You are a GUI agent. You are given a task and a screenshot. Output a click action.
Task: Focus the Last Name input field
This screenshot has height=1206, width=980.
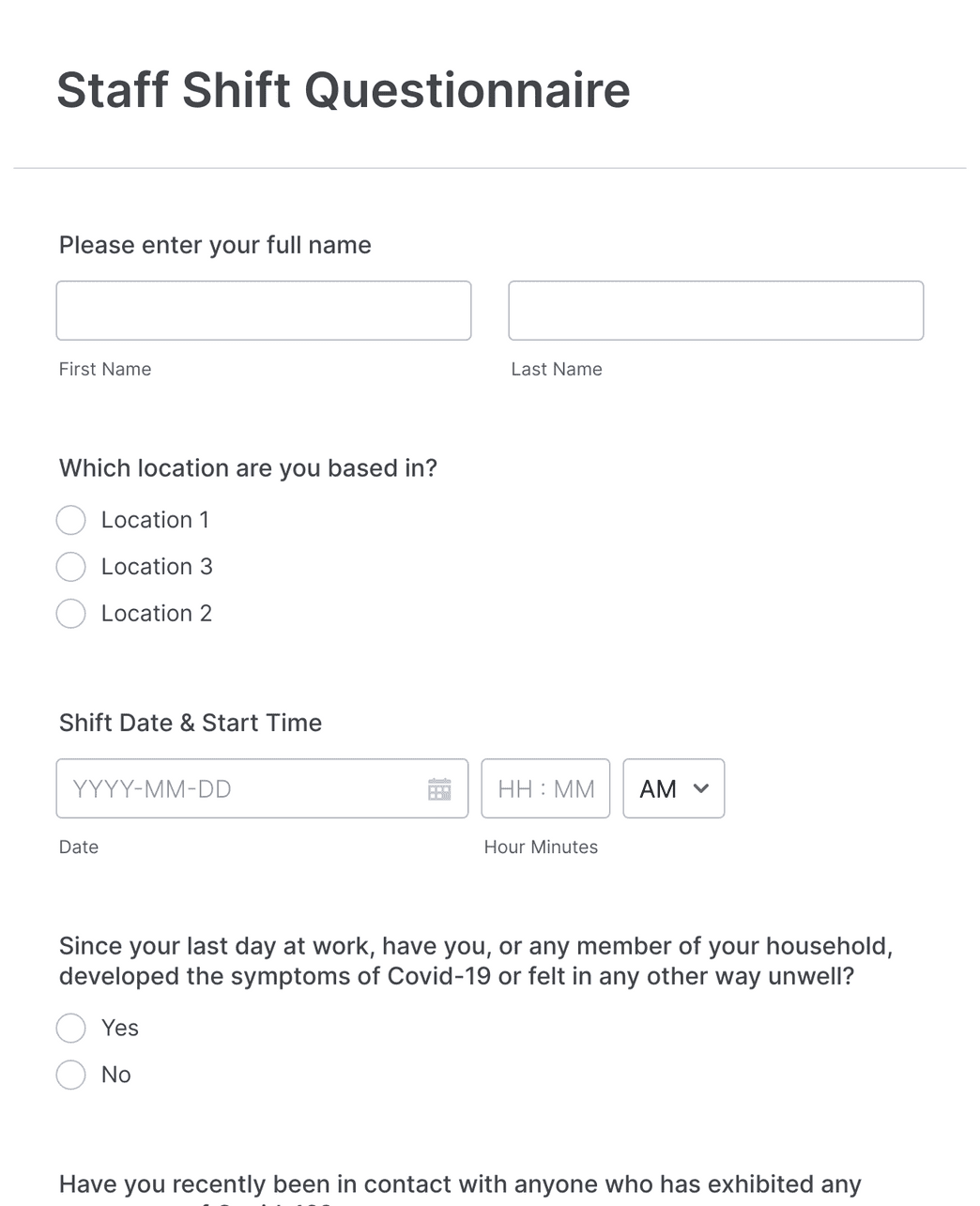(x=715, y=310)
